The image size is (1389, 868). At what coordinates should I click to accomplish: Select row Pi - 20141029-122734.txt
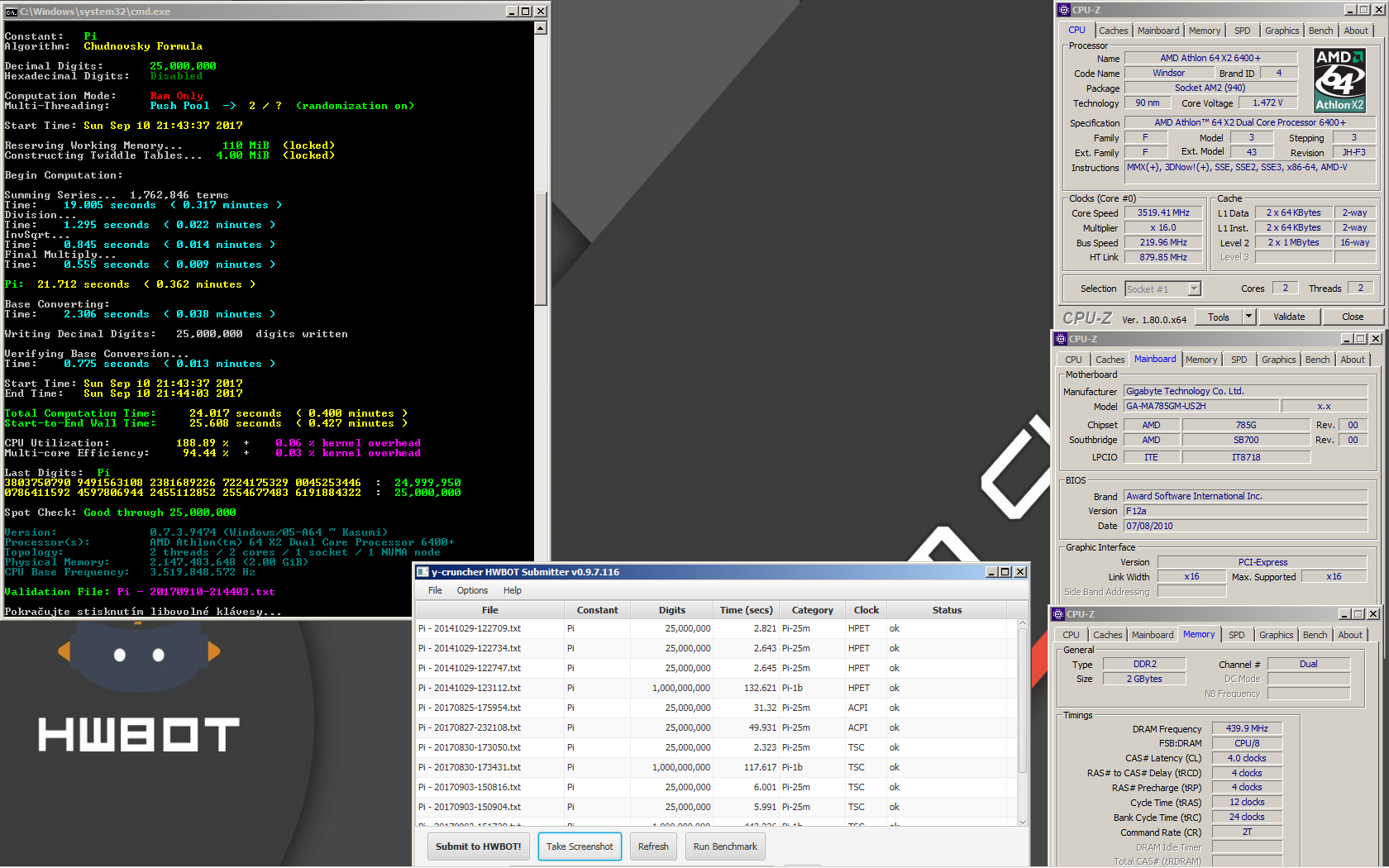point(717,648)
